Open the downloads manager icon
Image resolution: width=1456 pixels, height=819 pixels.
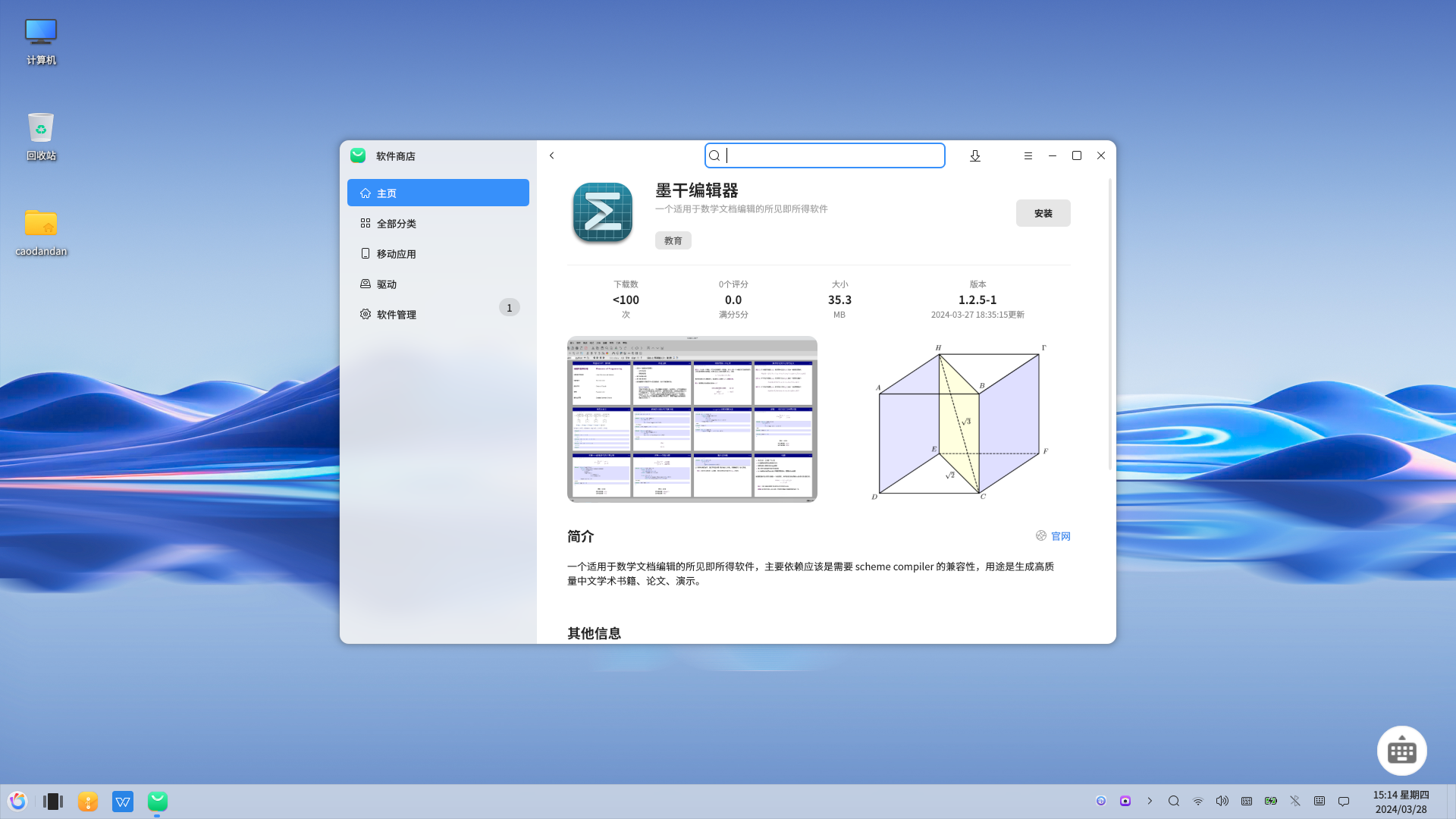click(975, 155)
